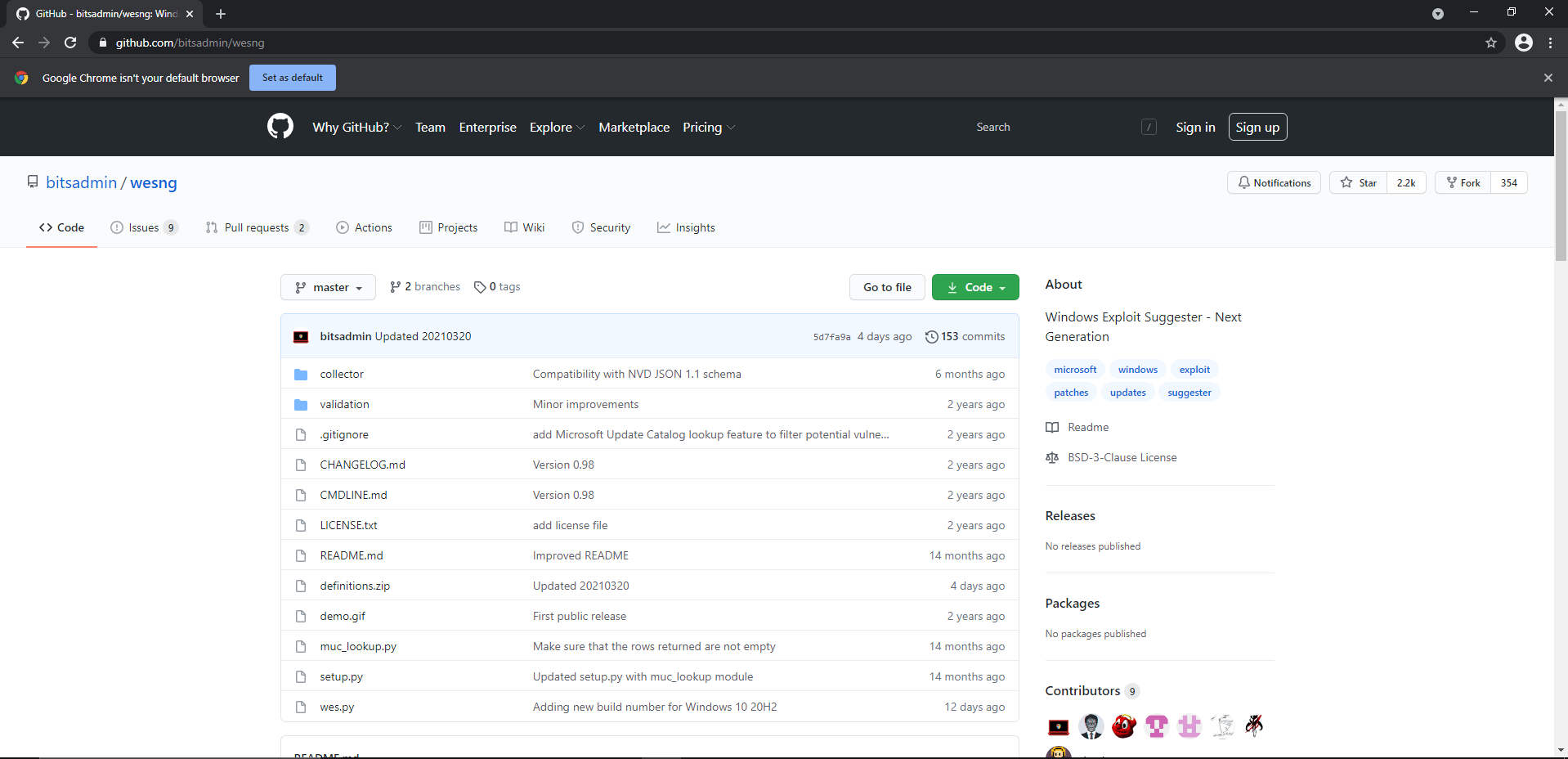Screen dimensions: 1568x759
Task: Click Set as default button
Action: (x=293, y=78)
